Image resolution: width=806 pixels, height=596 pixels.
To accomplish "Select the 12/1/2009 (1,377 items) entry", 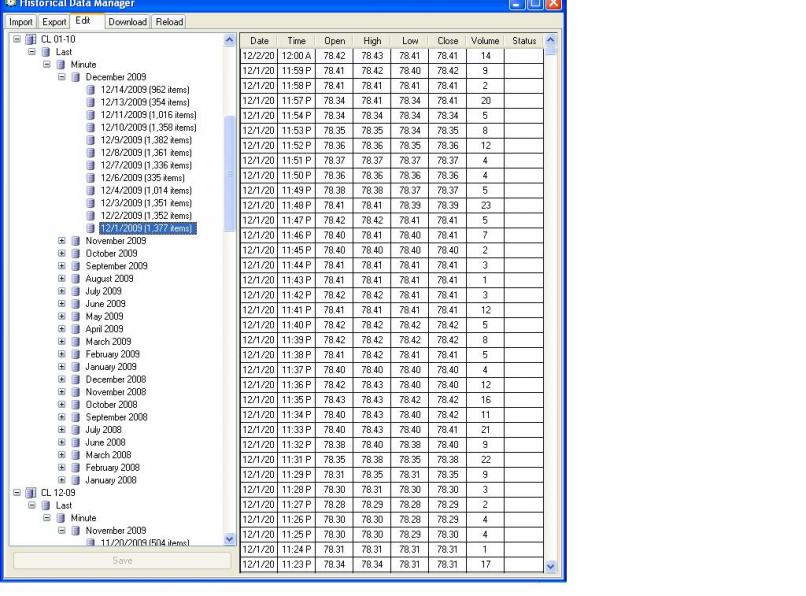I will pyautogui.click(x=148, y=228).
